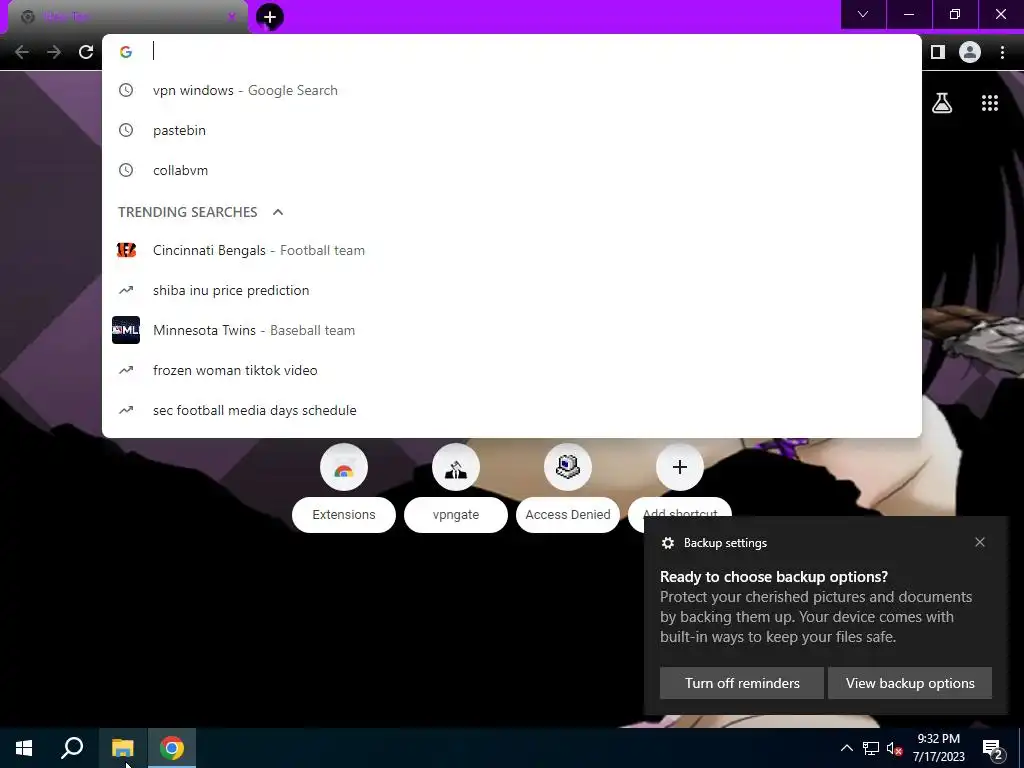Click the Add shortcut plus icon
Viewport: 1024px width, 768px height.
click(x=680, y=467)
